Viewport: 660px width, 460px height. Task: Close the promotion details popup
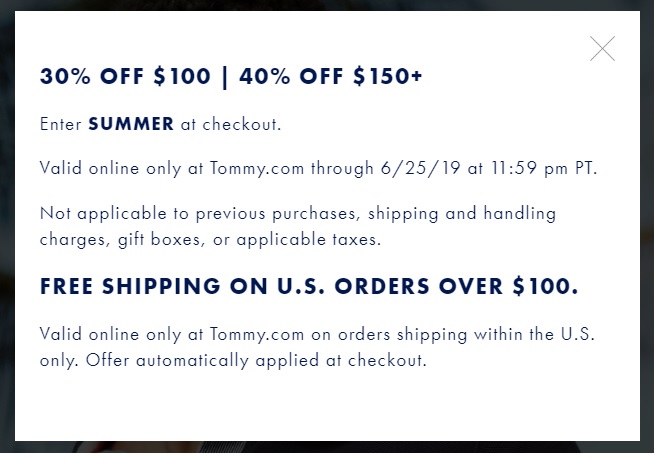[602, 48]
